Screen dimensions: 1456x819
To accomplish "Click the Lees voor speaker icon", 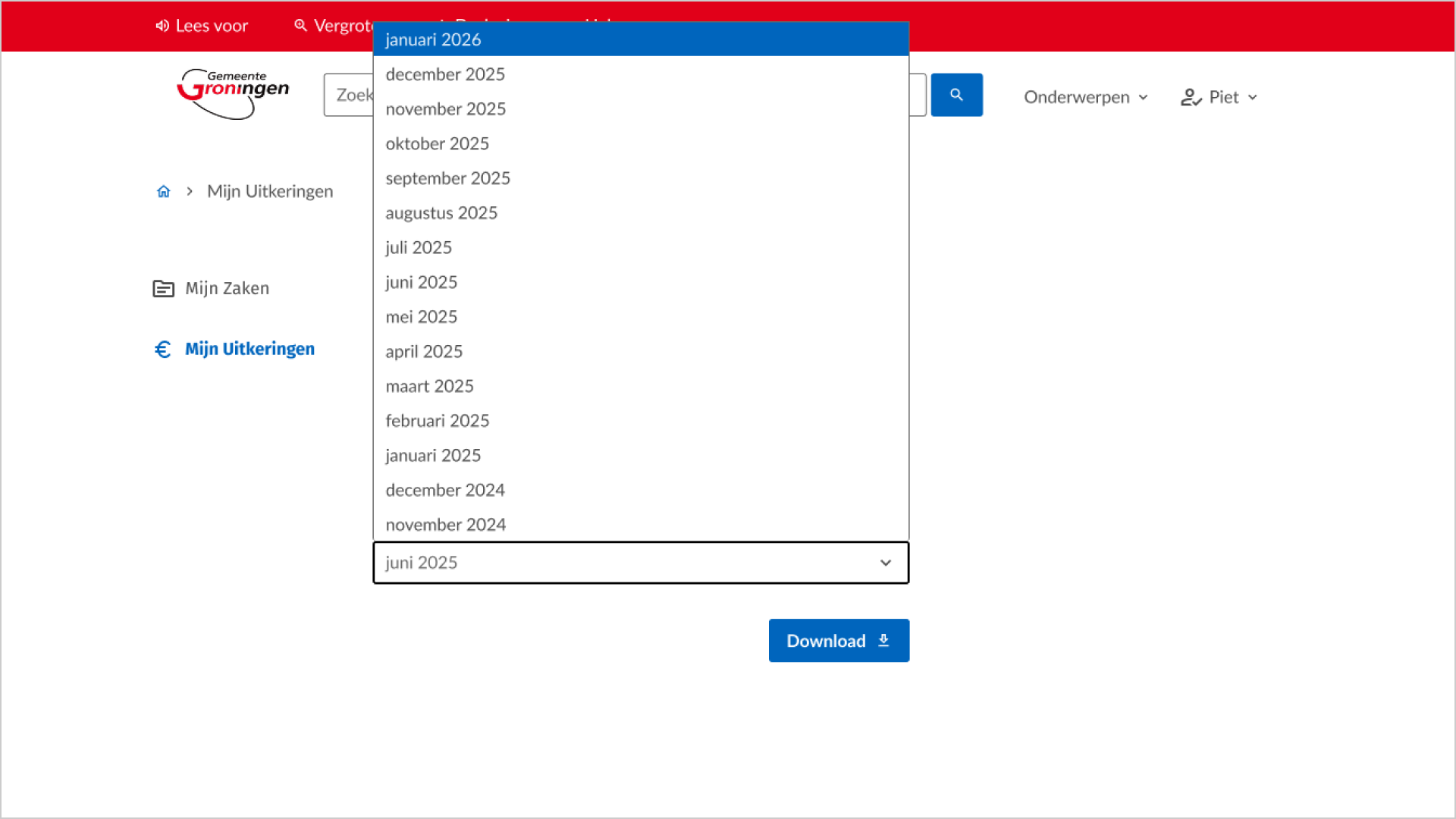I will [162, 26].
